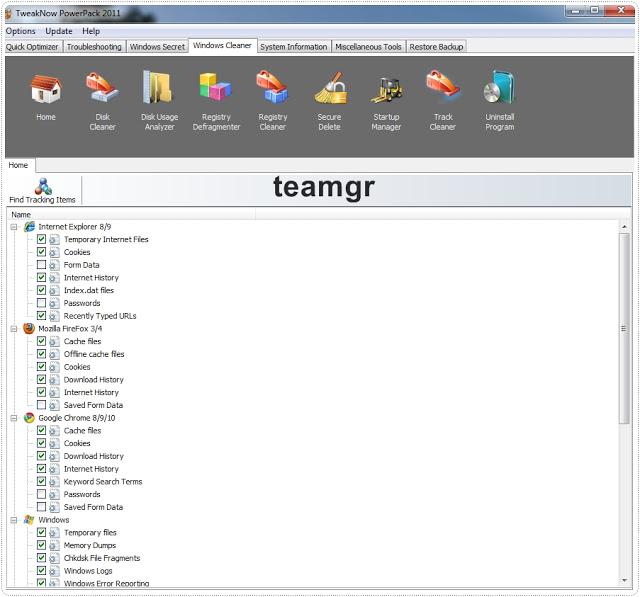Uncheck Keyword Search Terms under Chrome
The height and width of the screenshot is (597, 640).
tap(41, 481)
